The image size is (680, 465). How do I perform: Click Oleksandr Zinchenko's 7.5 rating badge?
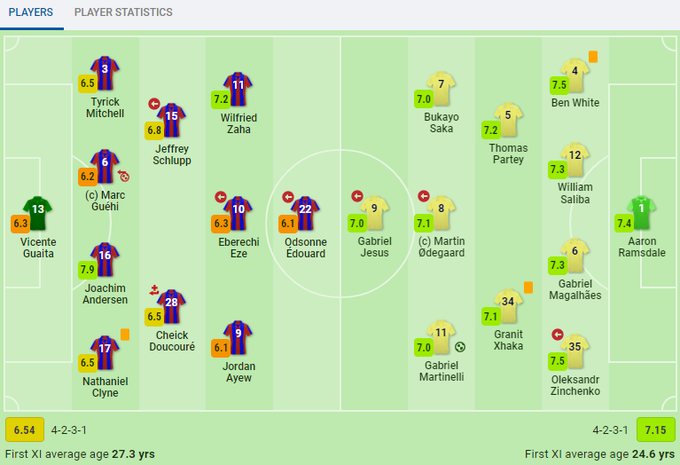point(558,361)
